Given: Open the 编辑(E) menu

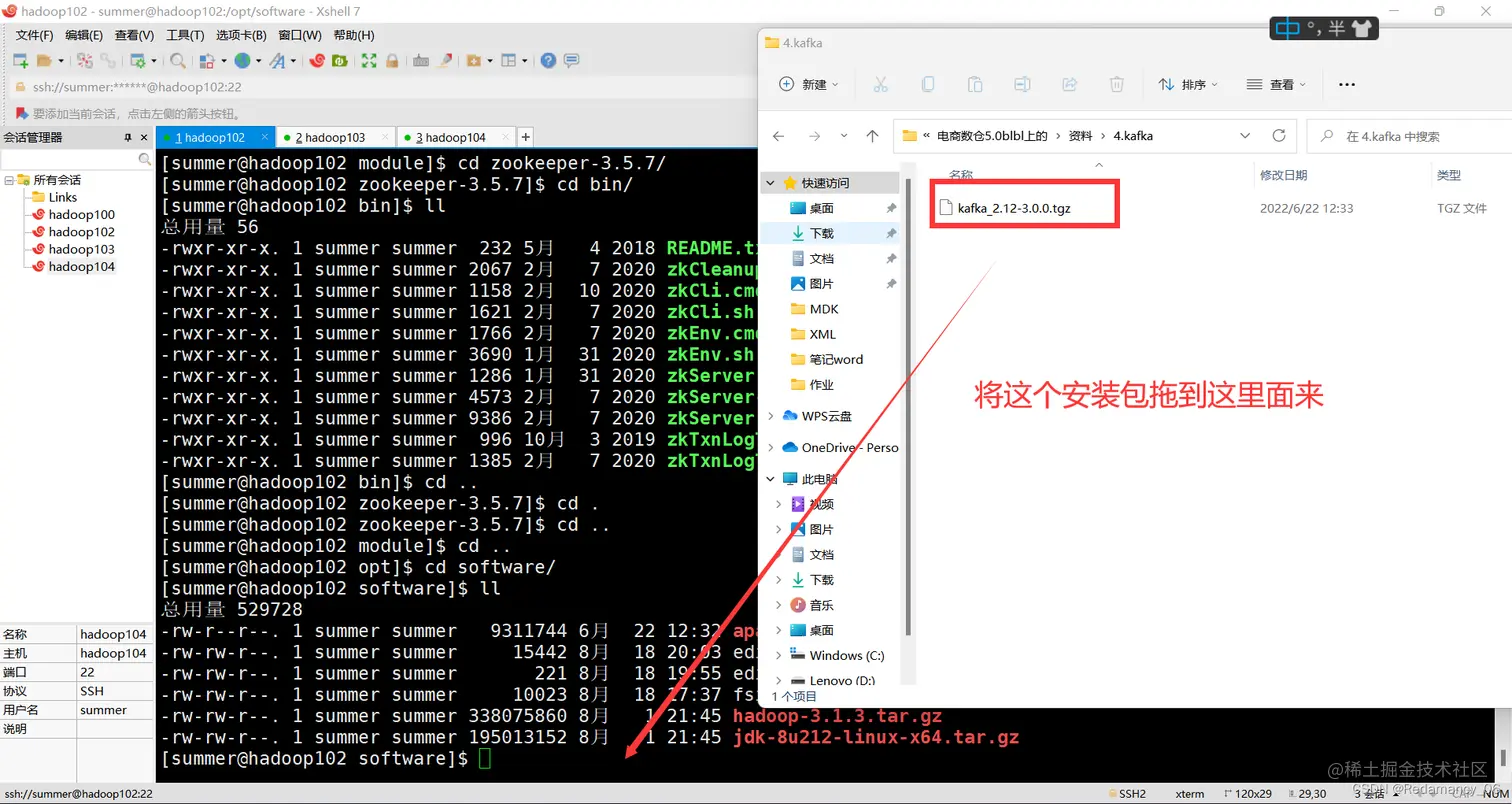Looking at the screenshot, I should pyautogui.click(x=84, y=35).
